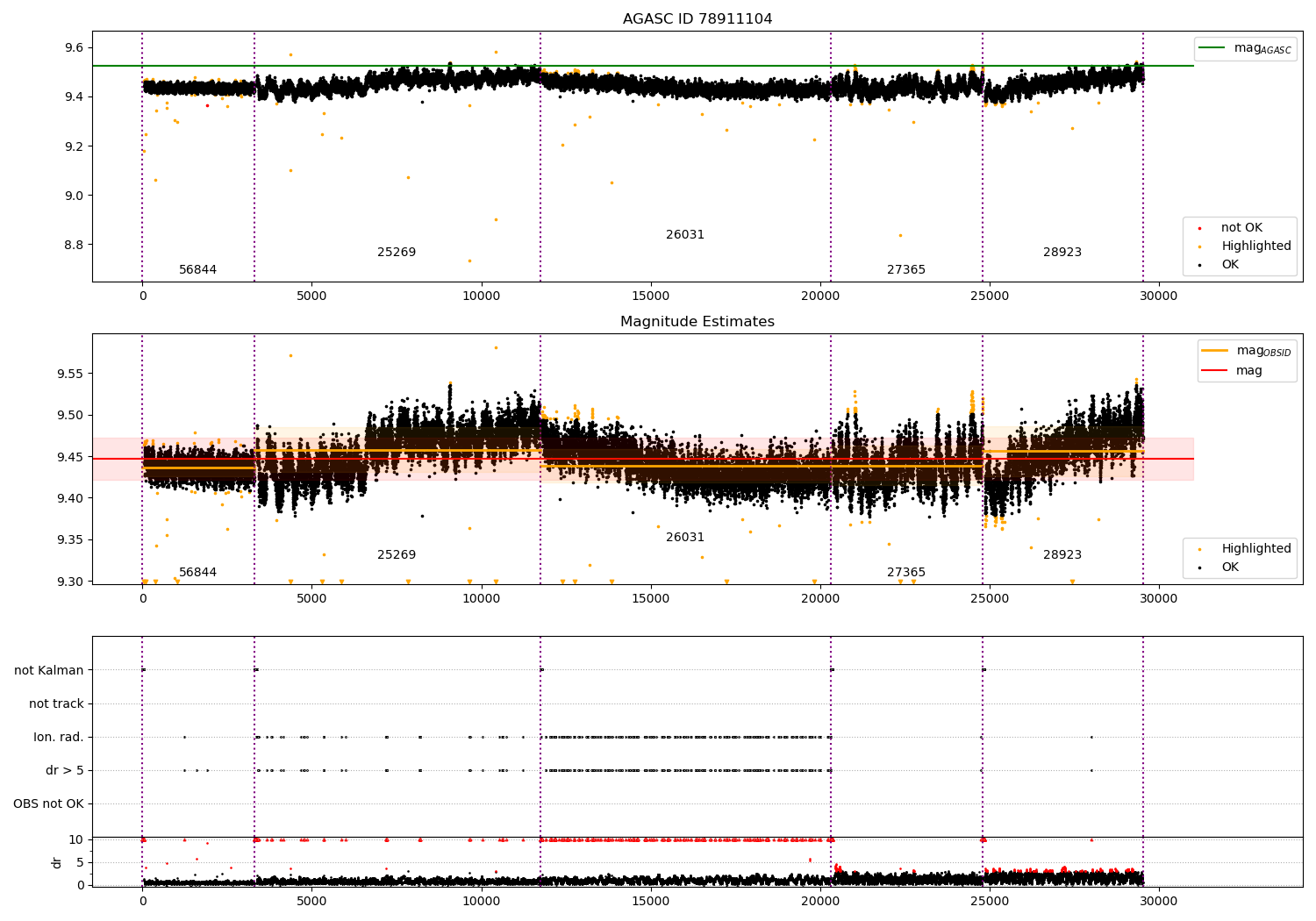Click OBSID label 28923 in the AGASC ID plot
Screen dimensions: 1316x921
1062,253
